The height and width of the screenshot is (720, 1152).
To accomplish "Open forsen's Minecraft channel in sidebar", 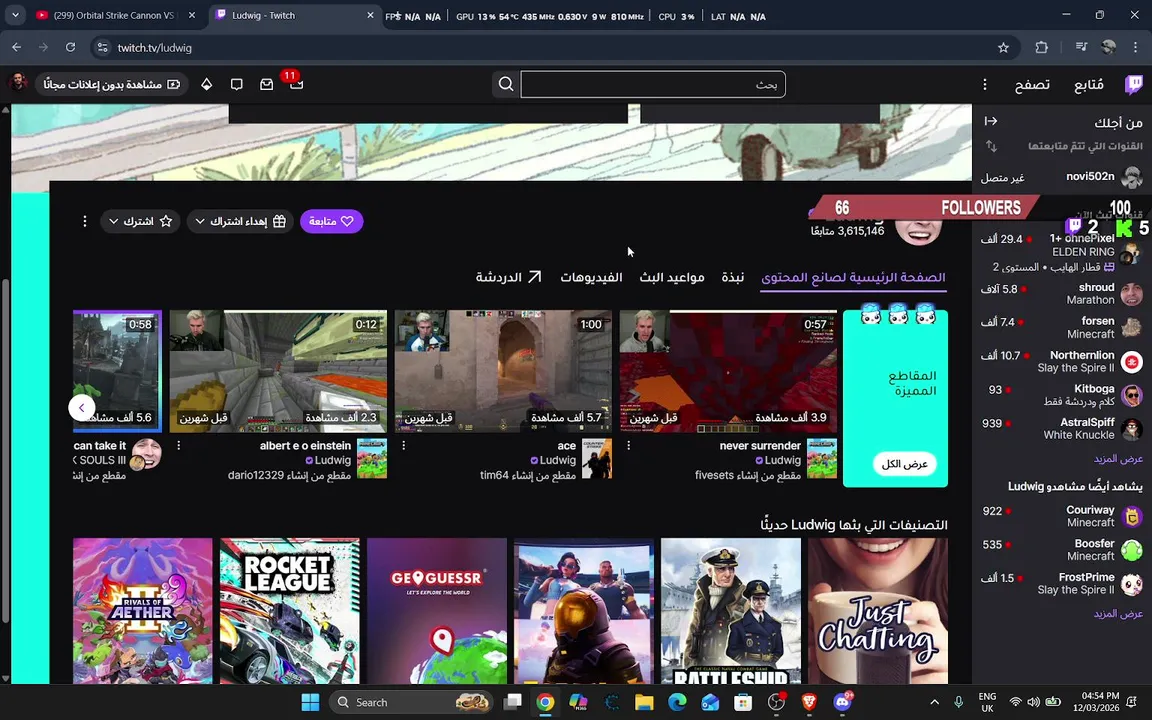I will coord(1062,328).
